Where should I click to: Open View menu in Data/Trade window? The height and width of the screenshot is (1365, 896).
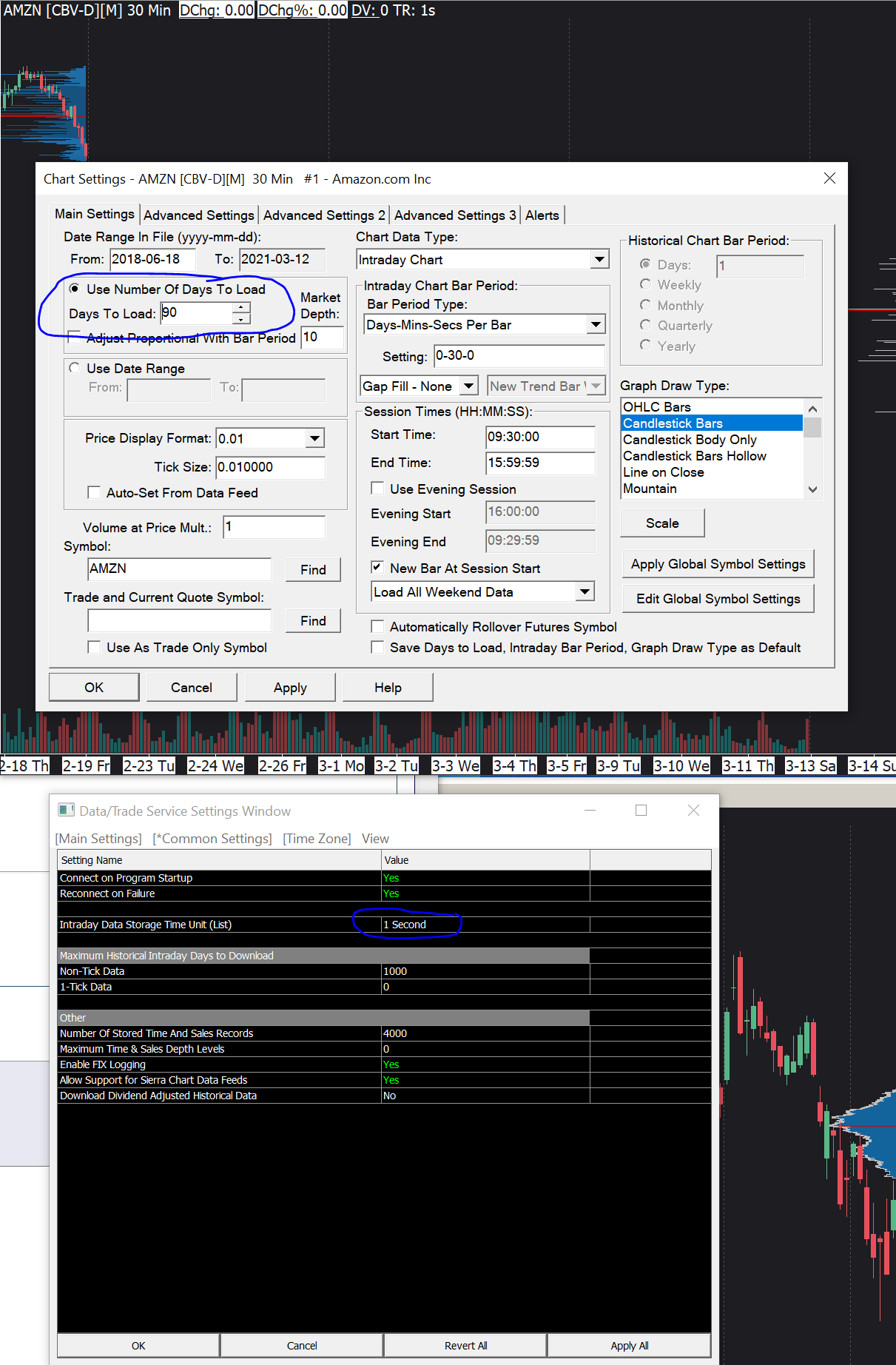[375, 838]
